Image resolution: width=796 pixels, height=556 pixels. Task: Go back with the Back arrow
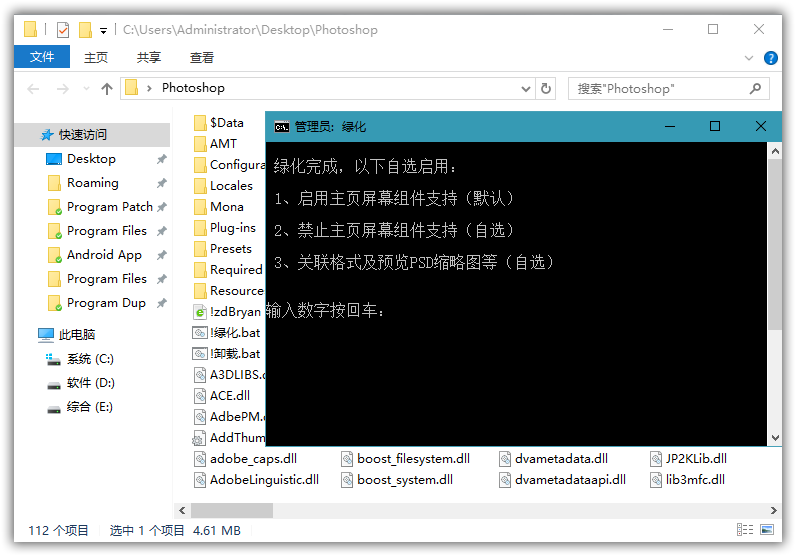click(34, 89)
